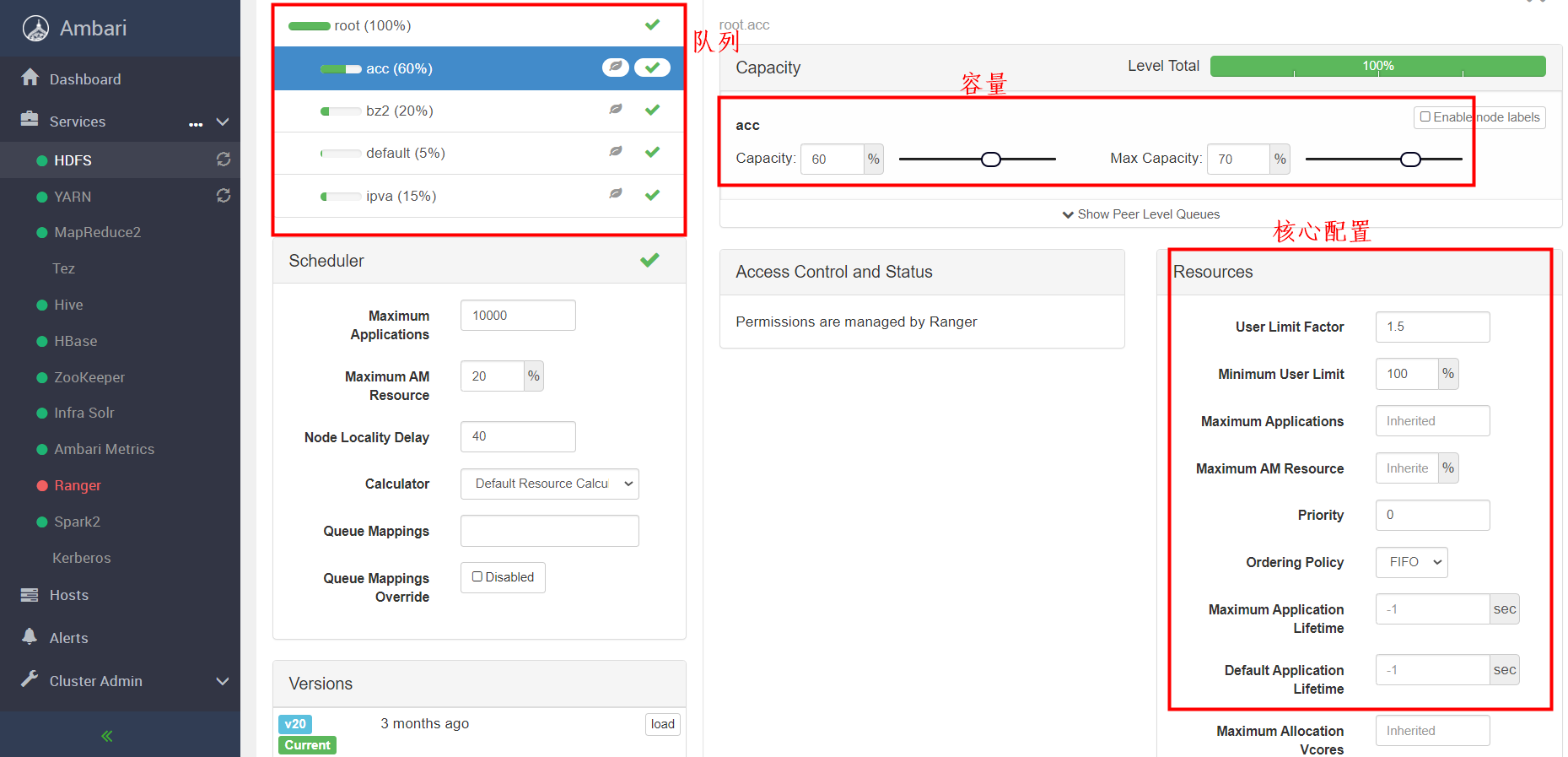Expand the Services menu chevron

[x=223, y=122]
